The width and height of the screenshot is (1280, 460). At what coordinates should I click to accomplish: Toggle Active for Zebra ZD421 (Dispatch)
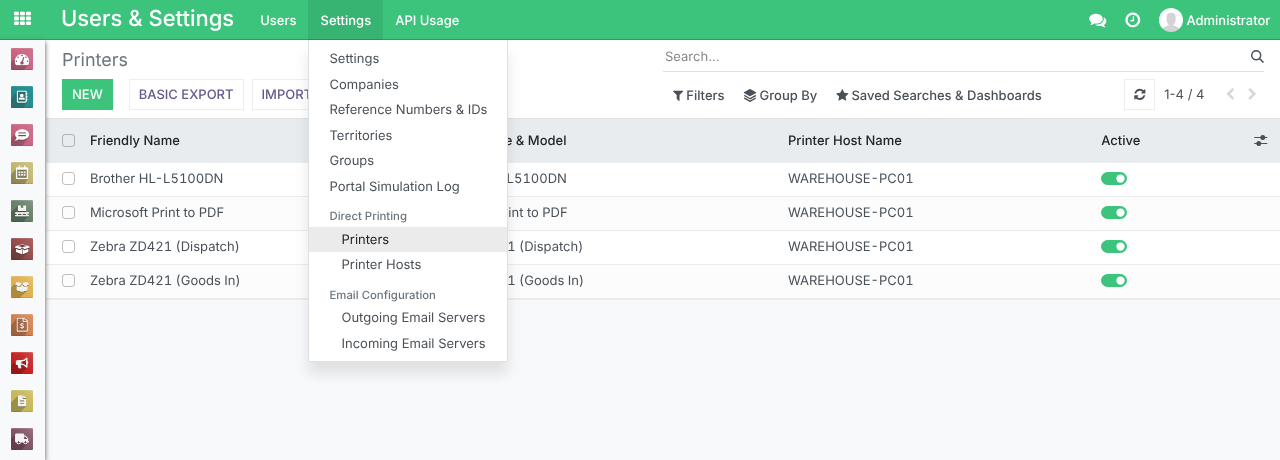[1114, 247]
